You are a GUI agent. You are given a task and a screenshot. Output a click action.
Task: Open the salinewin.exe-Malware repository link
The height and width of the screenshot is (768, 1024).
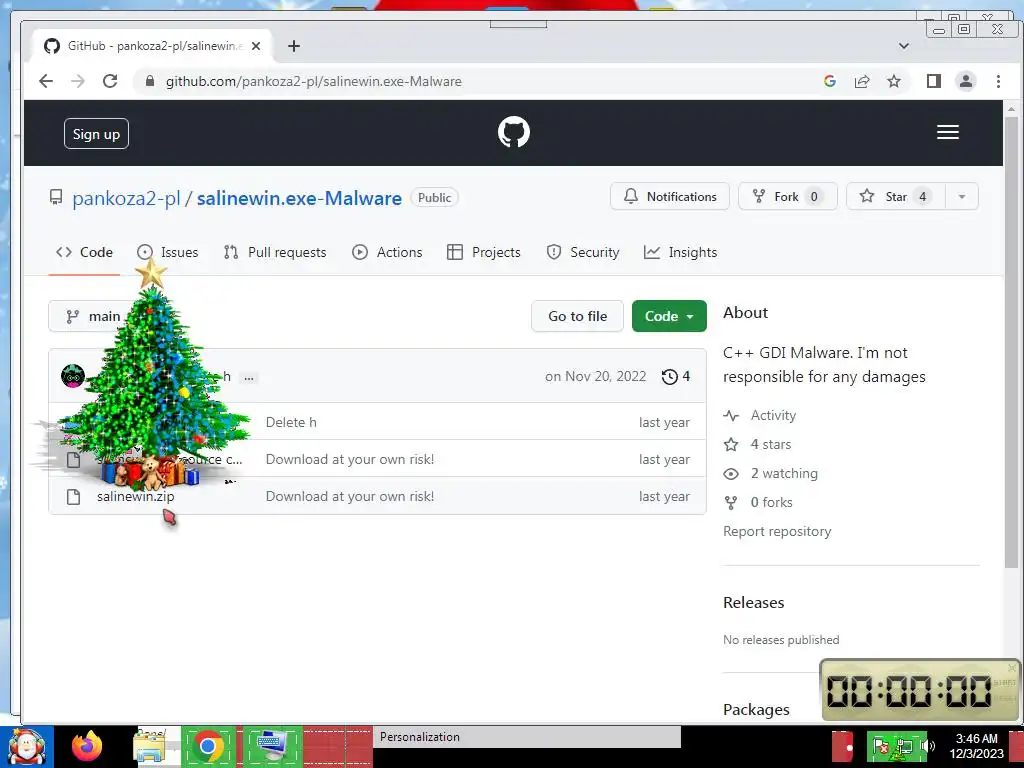pyautogui.click(x=299, y=198)
